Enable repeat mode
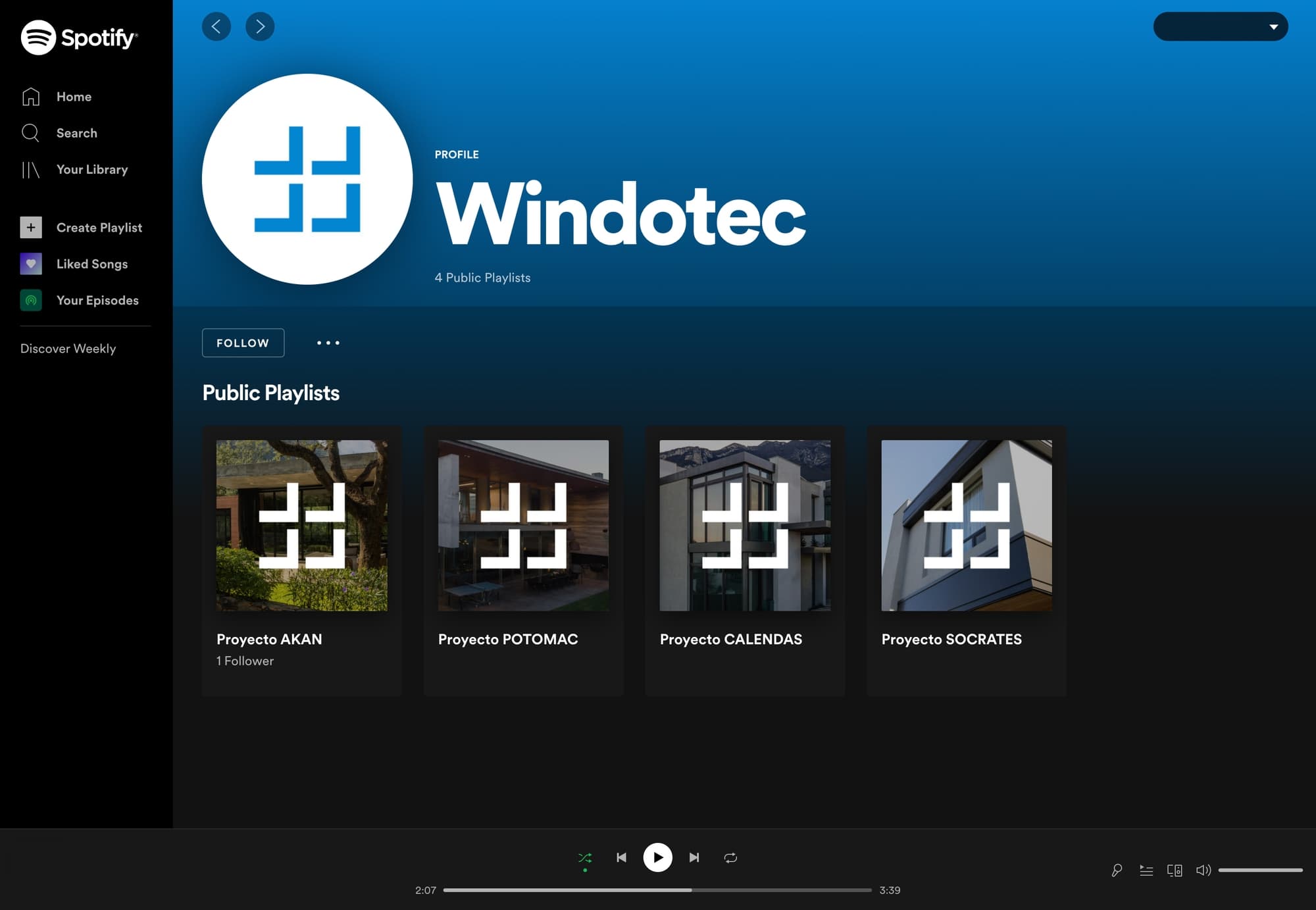The width and height of the screenshot is (1316, 910). (730, 857)
